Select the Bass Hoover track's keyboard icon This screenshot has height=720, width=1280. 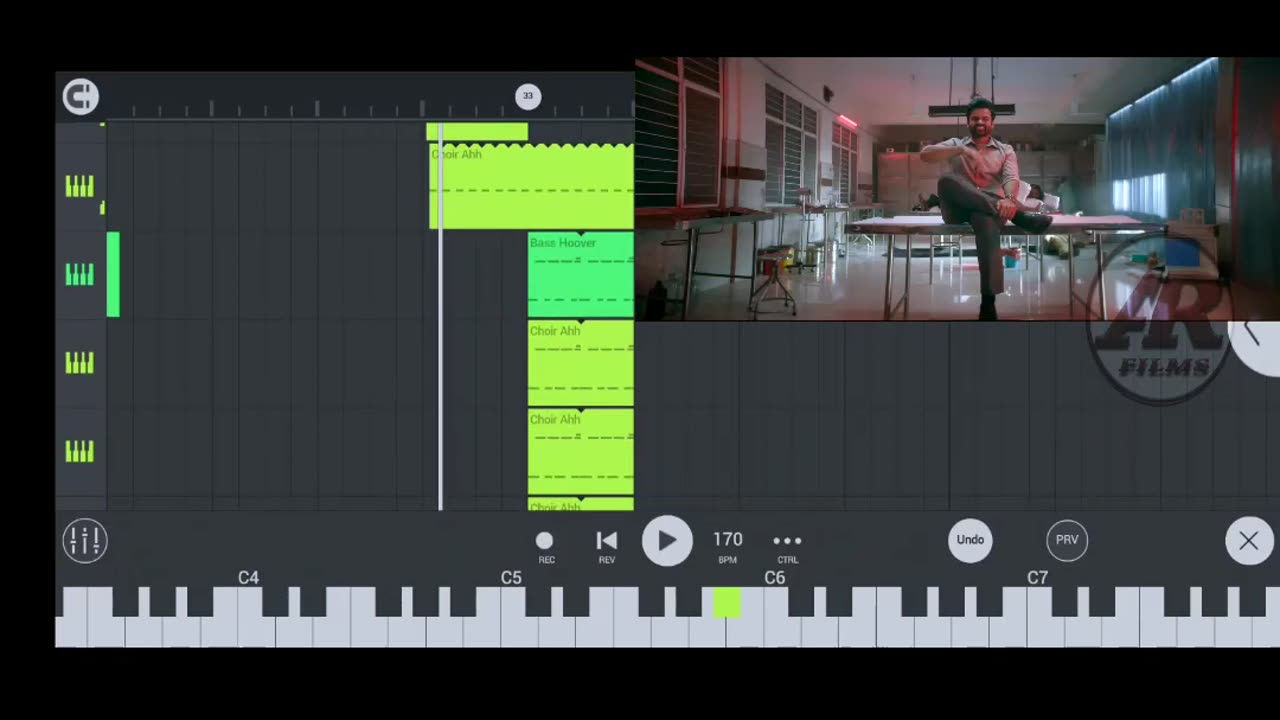[x=80, y=274]
